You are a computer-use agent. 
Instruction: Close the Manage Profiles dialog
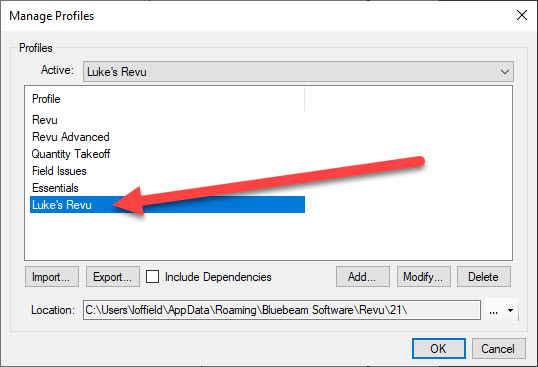pos(522,15)
